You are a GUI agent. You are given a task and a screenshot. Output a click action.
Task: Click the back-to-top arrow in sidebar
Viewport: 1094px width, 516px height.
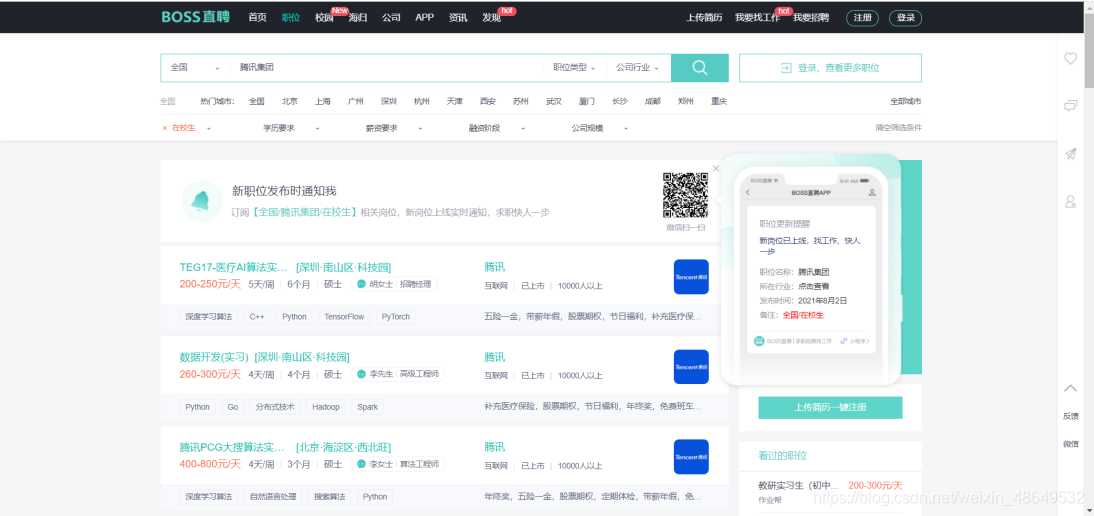click(x=1070, y=388)
